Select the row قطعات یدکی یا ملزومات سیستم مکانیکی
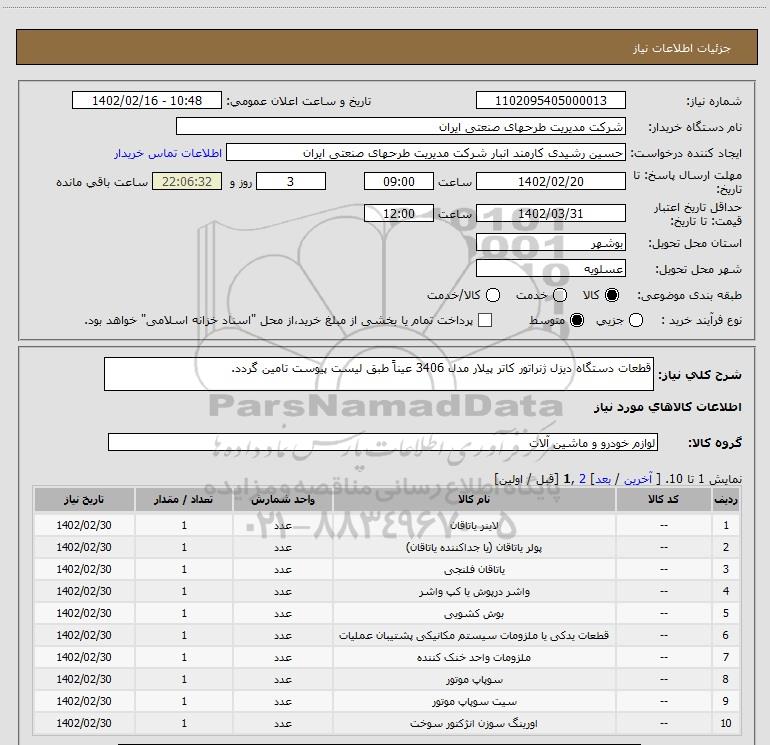This screenshot has height=745, width=770. tap(386, 635)
